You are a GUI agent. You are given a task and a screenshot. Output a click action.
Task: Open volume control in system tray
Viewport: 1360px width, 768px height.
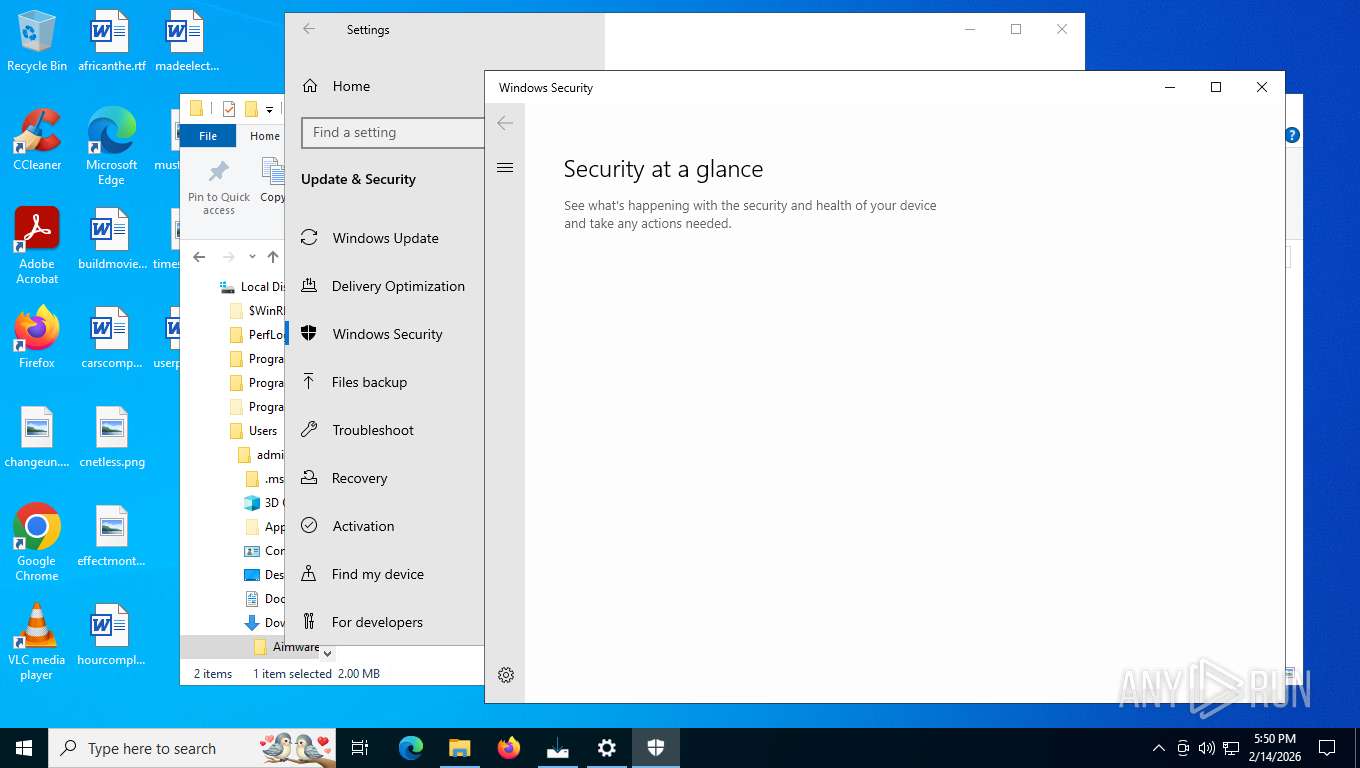[x=1207, y=748]
